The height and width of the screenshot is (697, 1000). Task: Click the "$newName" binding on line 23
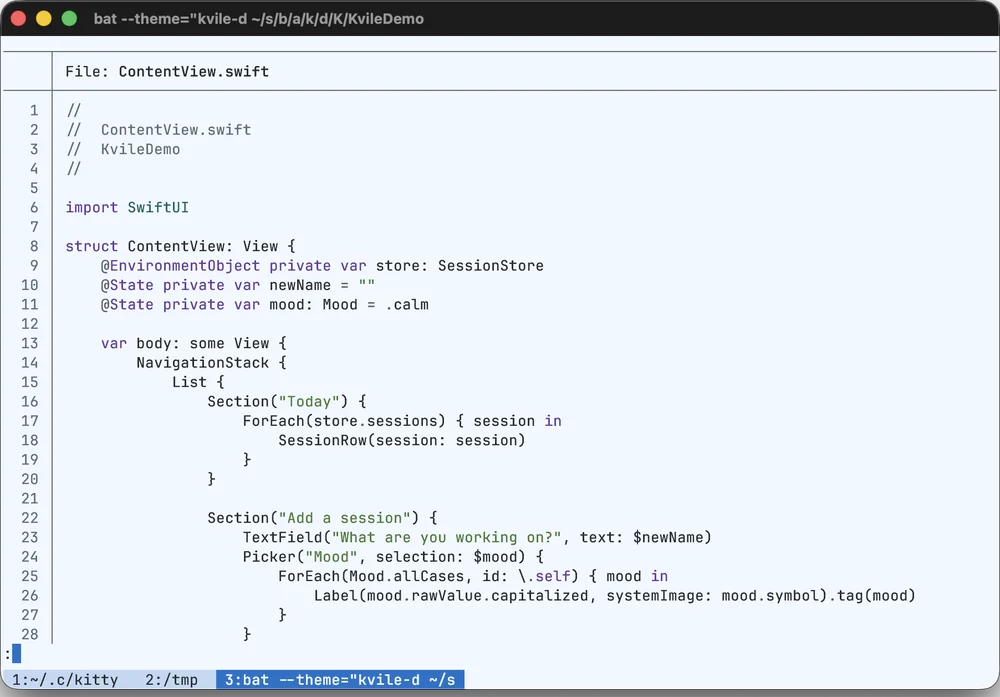(x=668, y=537)
